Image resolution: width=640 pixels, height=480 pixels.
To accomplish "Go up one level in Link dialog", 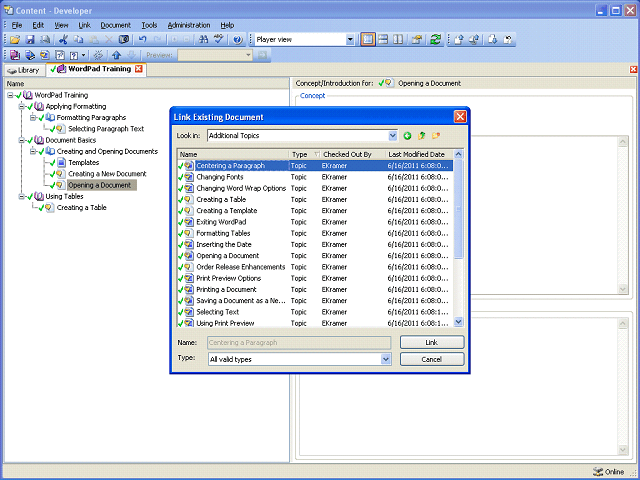I will pos(421,136).
